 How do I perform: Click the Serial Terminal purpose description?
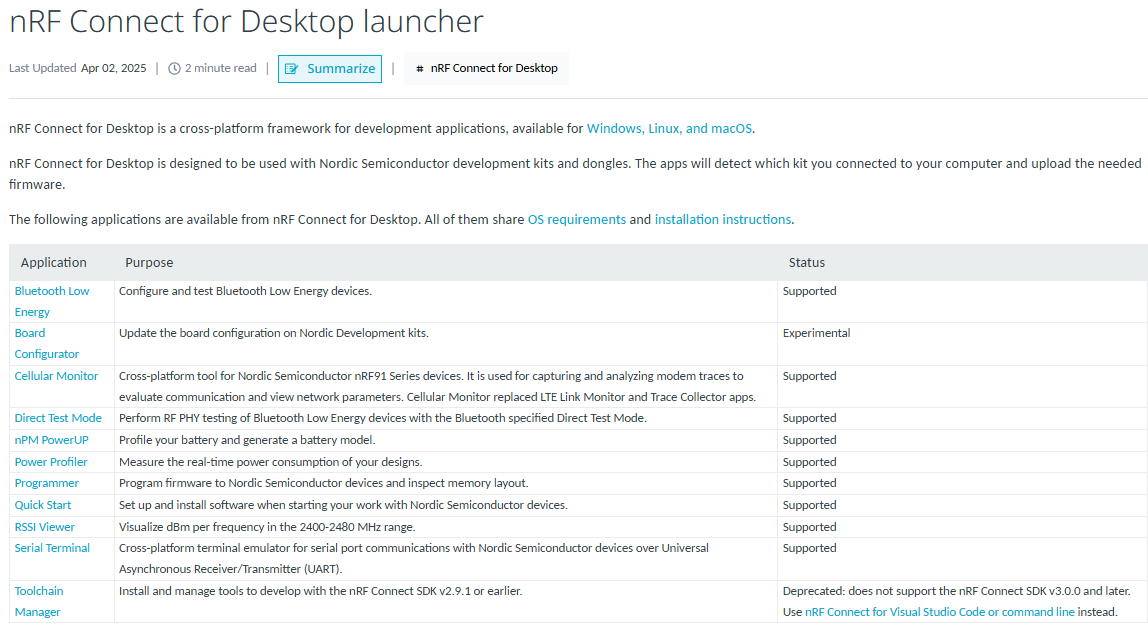(x=414, y=559)
